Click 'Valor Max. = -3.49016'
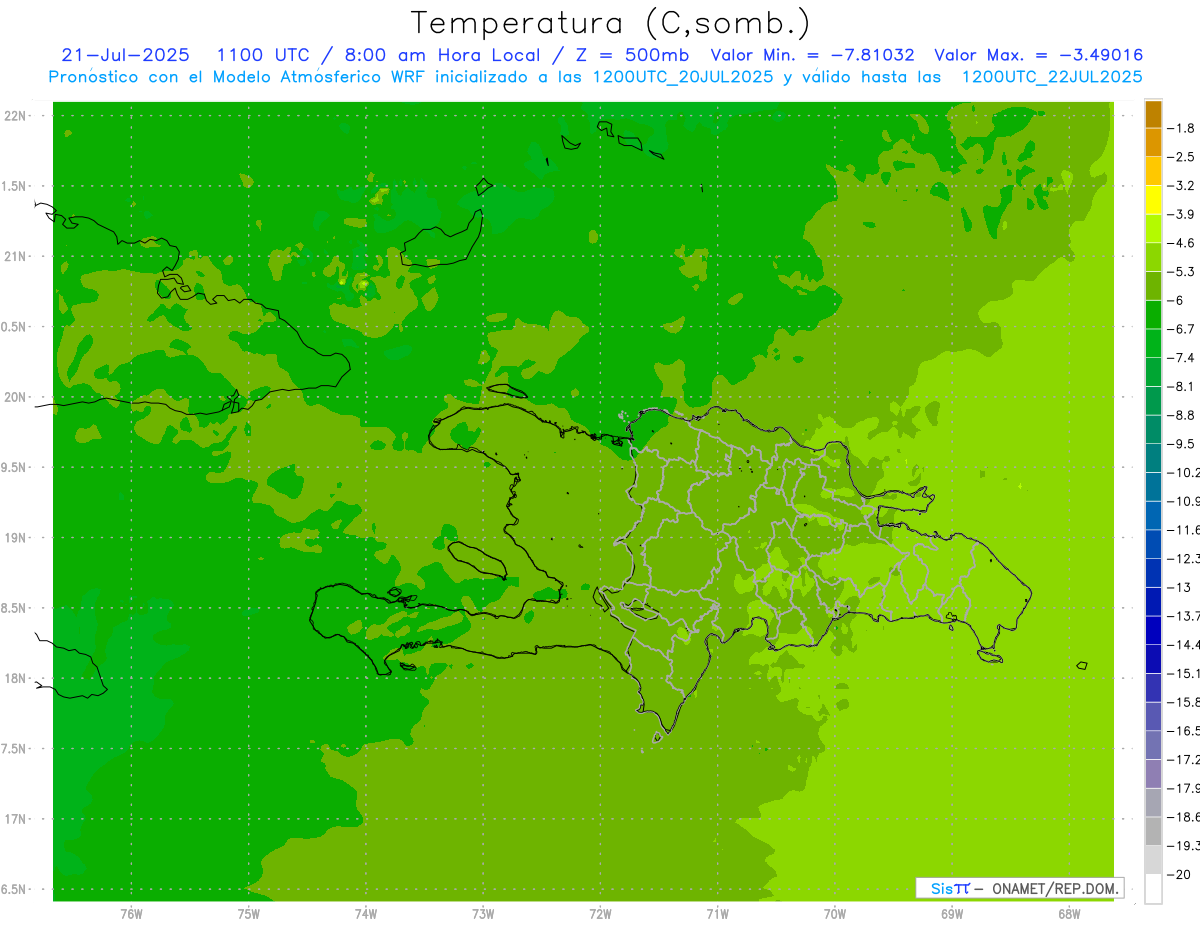 (x=1038, y=55)
